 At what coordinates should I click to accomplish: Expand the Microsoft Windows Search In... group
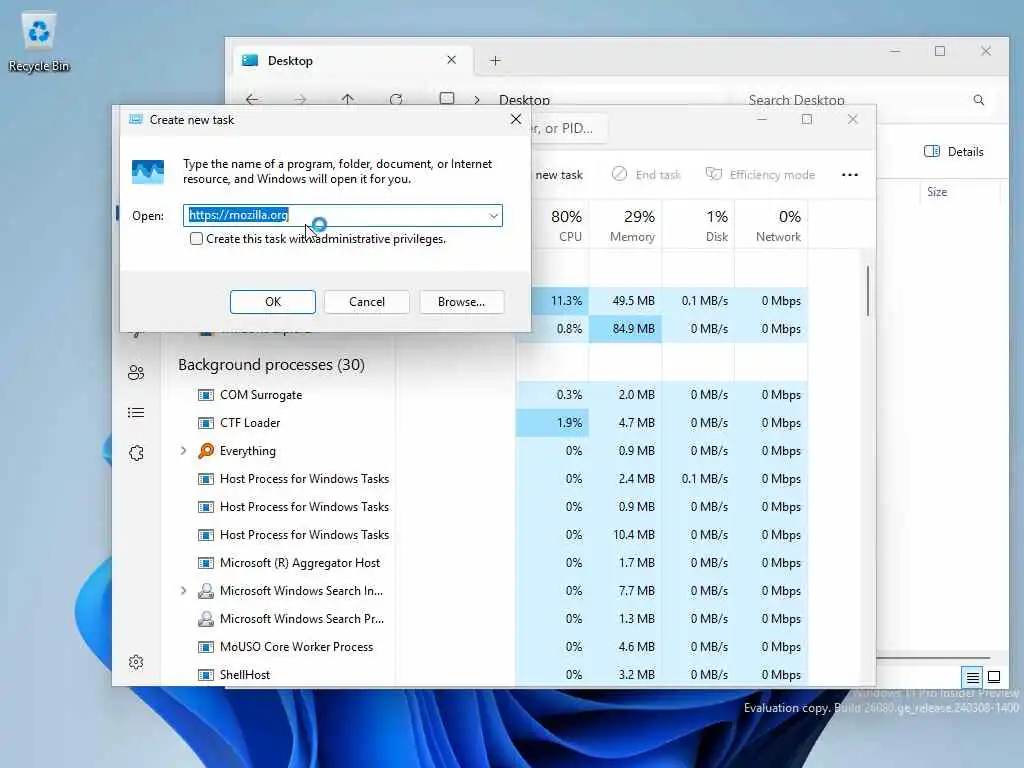tap(184, 591)
